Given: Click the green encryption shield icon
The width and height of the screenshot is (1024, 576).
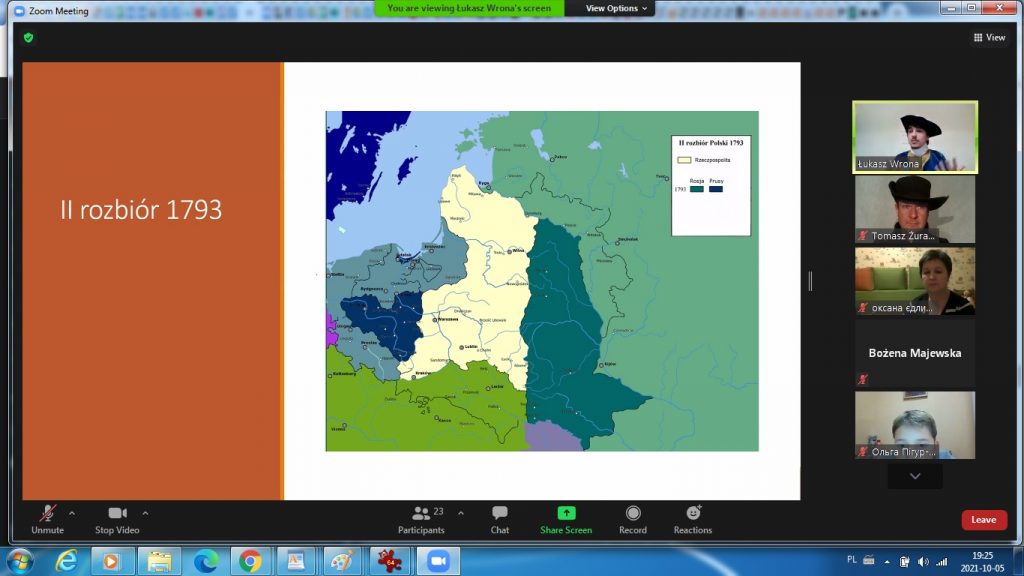Looking at the screenshot, I should tap(29, 37).
